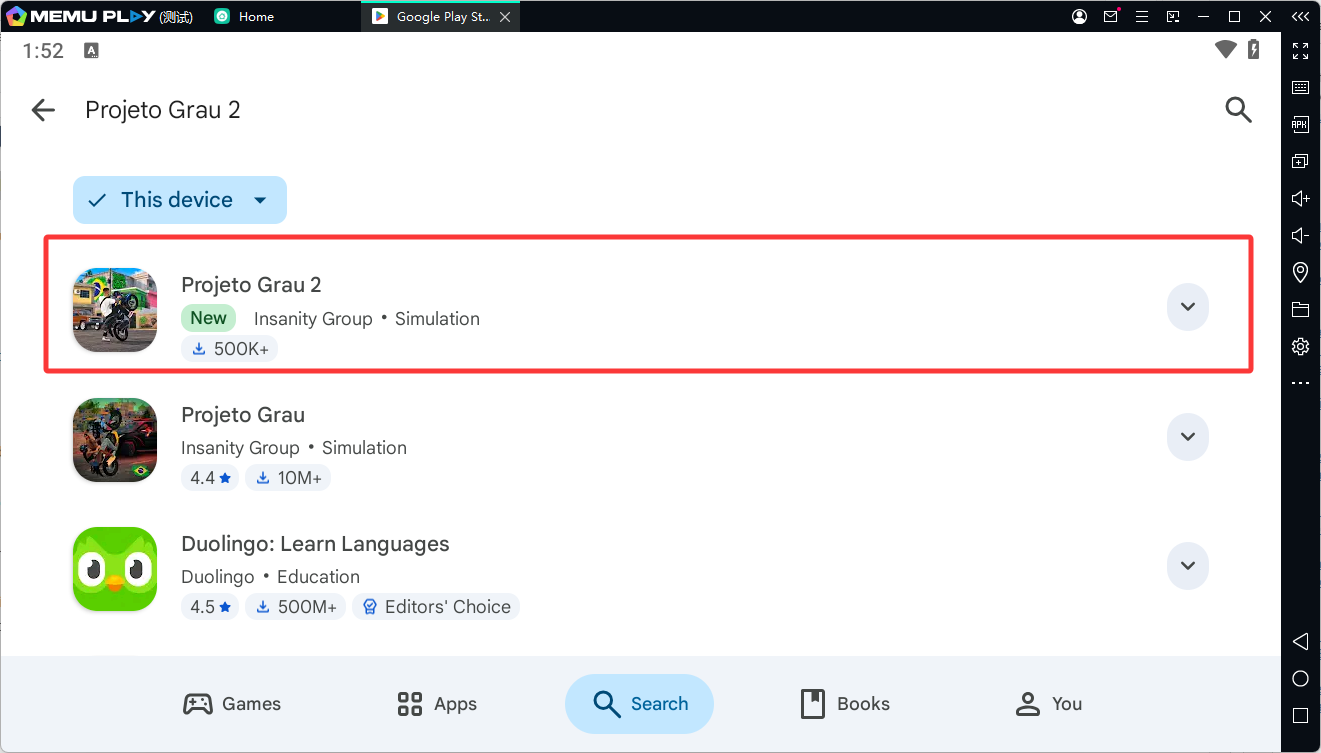The width and height of the screenshot is (1321, 753).
Task: Open the GPS location pin icon
Action: (x=1300, y=272)
